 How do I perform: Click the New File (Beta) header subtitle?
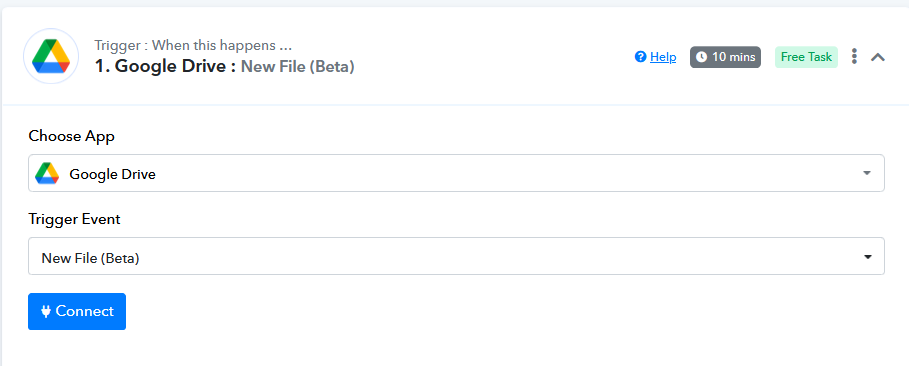coord(297,67)
